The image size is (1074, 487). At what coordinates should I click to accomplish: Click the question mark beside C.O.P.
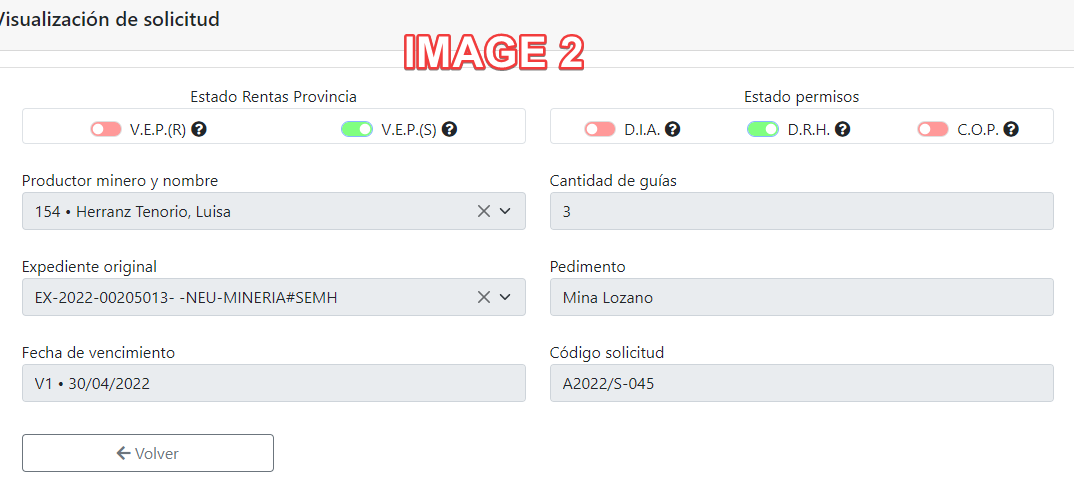(x=1012, y=129)
